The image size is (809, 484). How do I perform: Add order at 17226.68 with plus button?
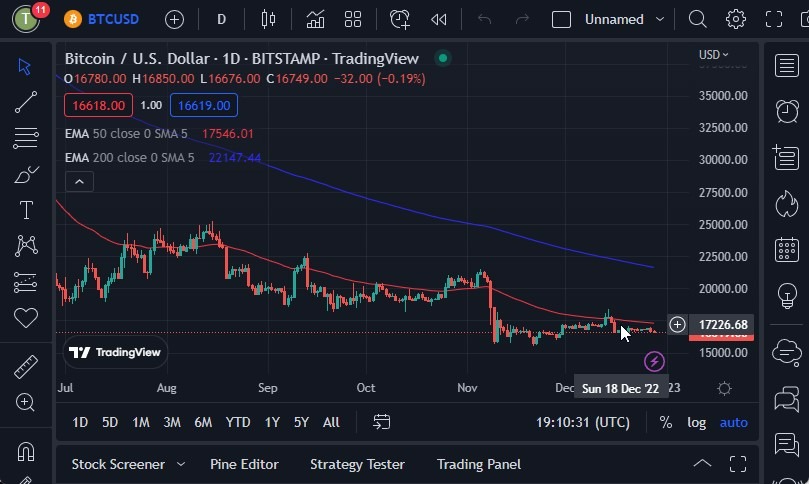click(x=677, y=325)
